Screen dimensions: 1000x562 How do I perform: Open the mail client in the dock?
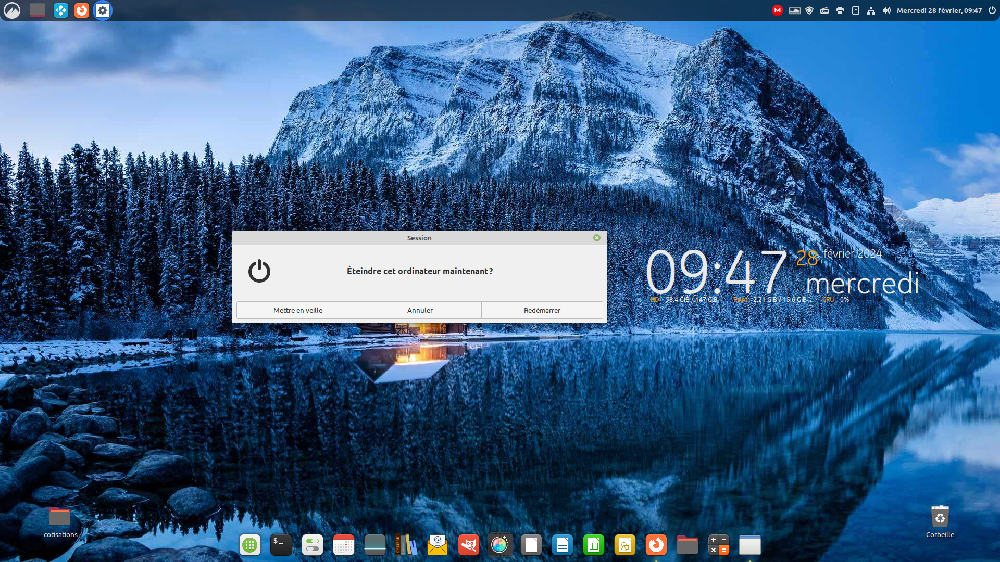(x=437, y=545)
